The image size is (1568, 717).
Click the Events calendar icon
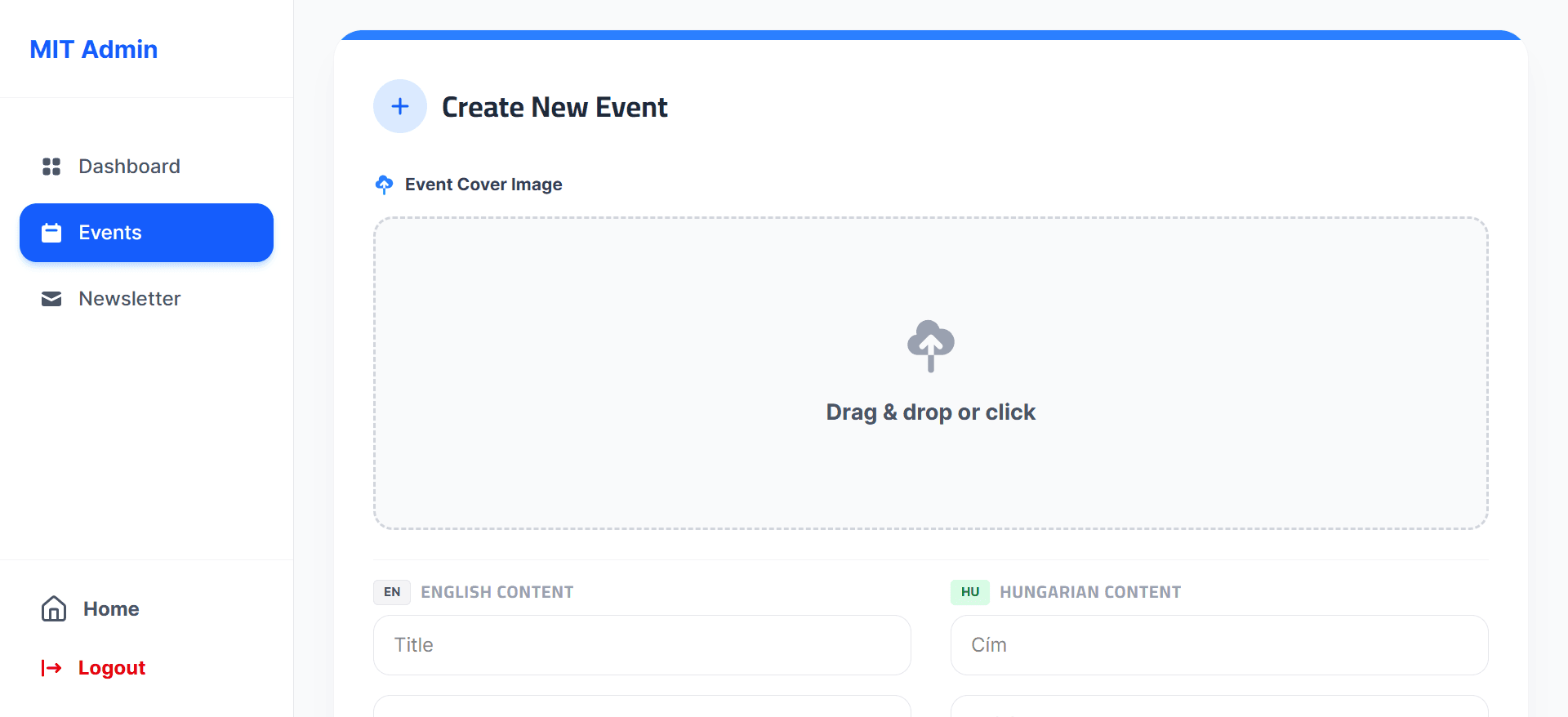51,233
